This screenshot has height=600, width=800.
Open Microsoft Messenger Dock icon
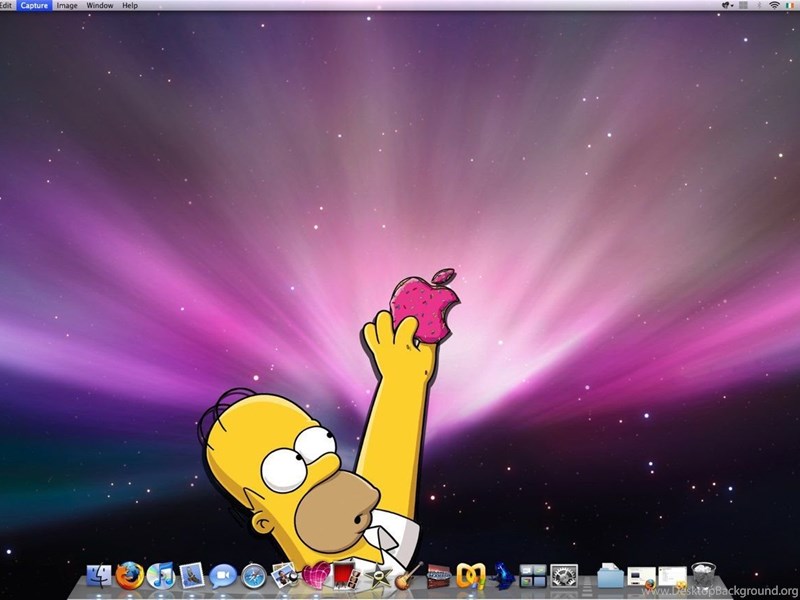tap(470, 577)
